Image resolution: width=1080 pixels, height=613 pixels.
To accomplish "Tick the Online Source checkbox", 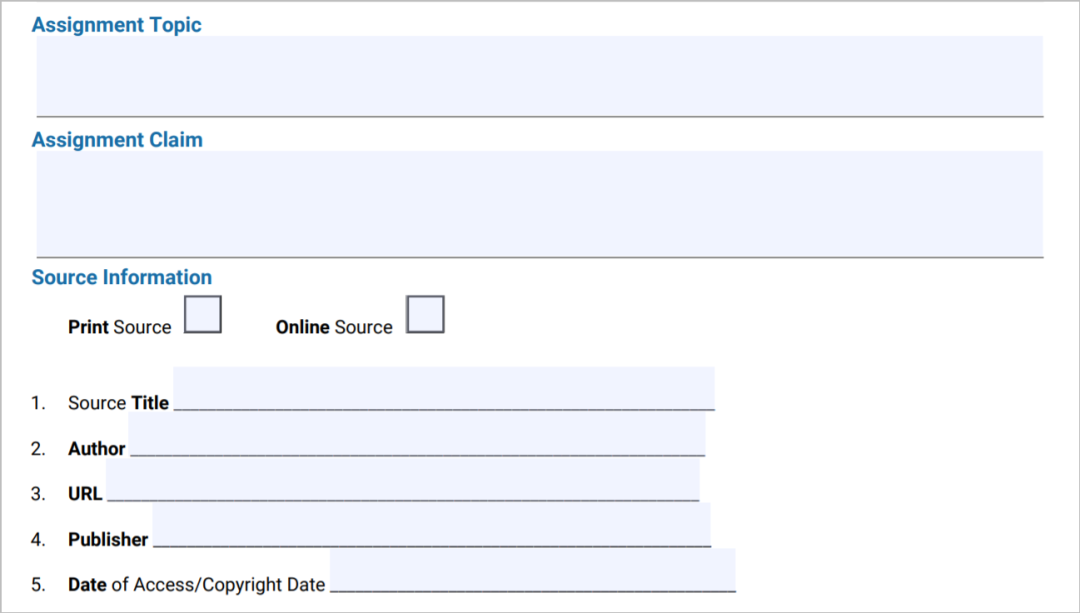I will coord(425,314).
